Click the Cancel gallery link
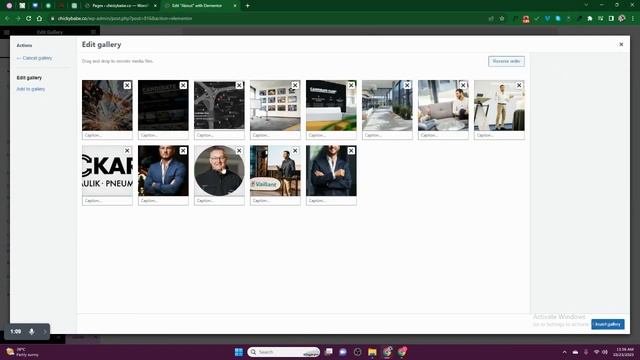The width and height of the screenshot is (640, 360). coord(34,58)
